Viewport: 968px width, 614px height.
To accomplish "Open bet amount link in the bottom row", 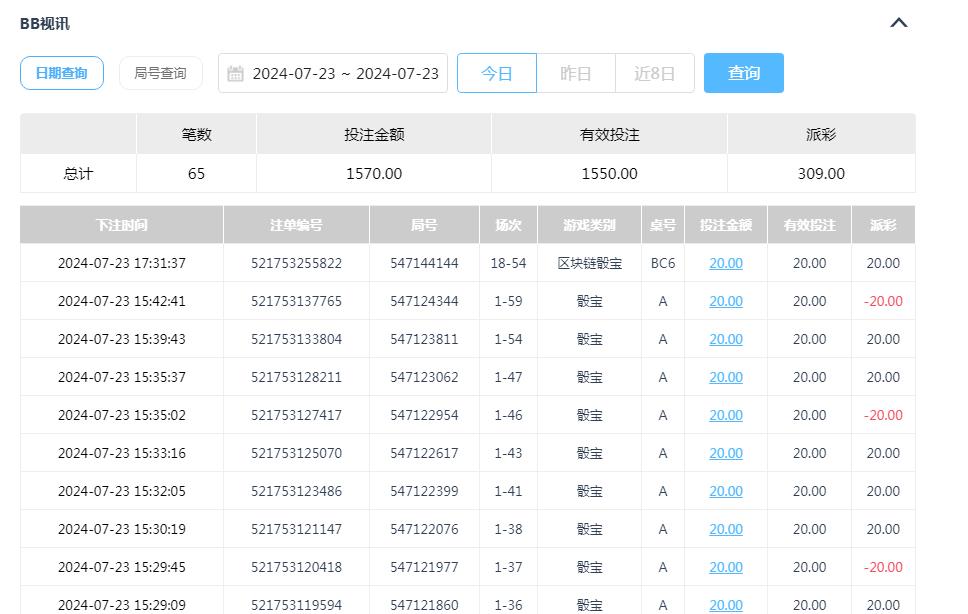I will pyautogui.click(x=725, y=605).
